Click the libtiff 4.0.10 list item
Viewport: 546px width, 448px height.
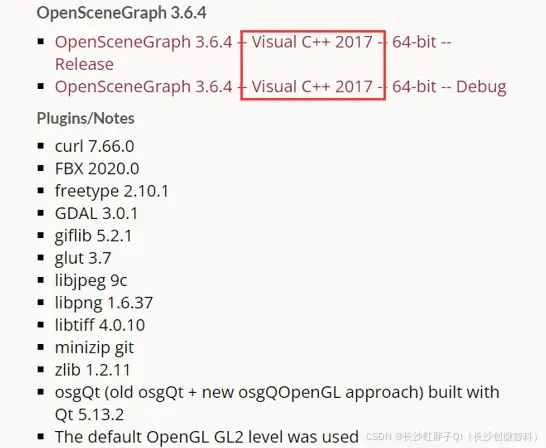[x=100, y=325]
